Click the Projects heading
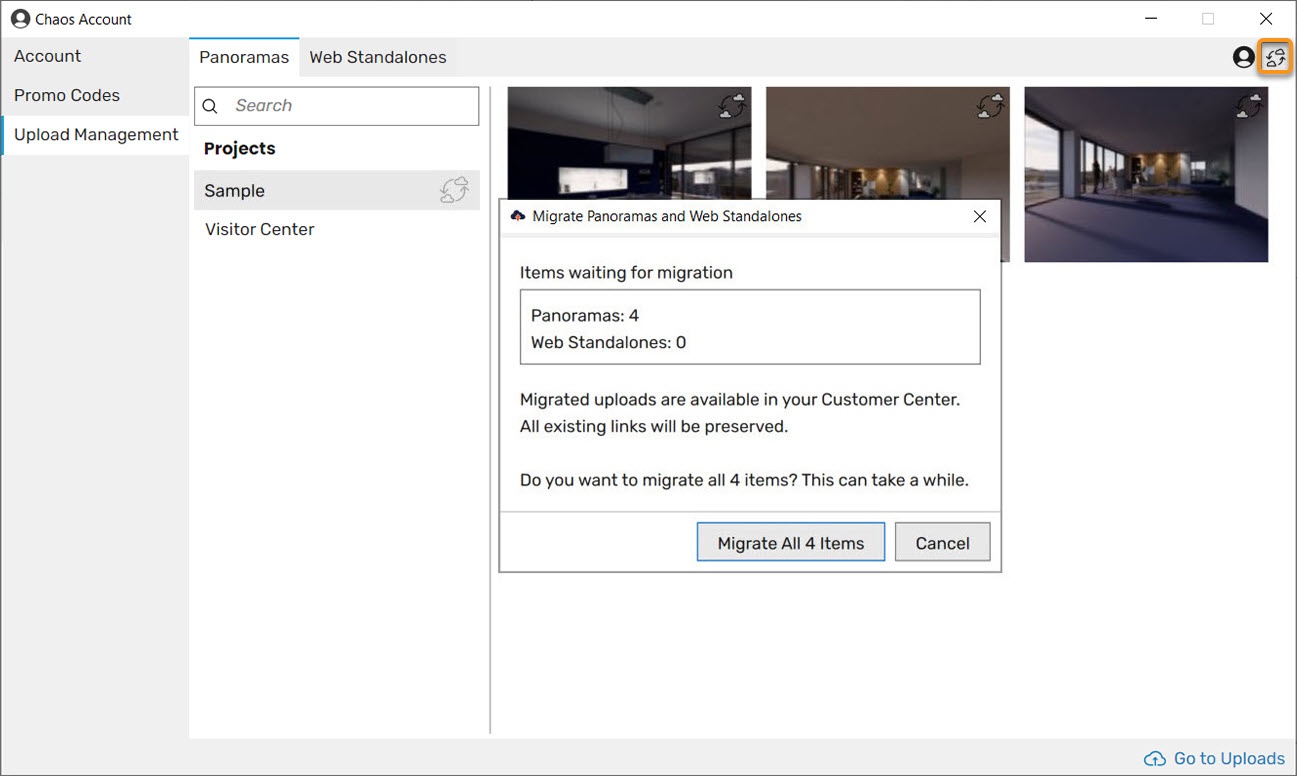This screenshot has height=776, width=1297. (x=240, y=148)
